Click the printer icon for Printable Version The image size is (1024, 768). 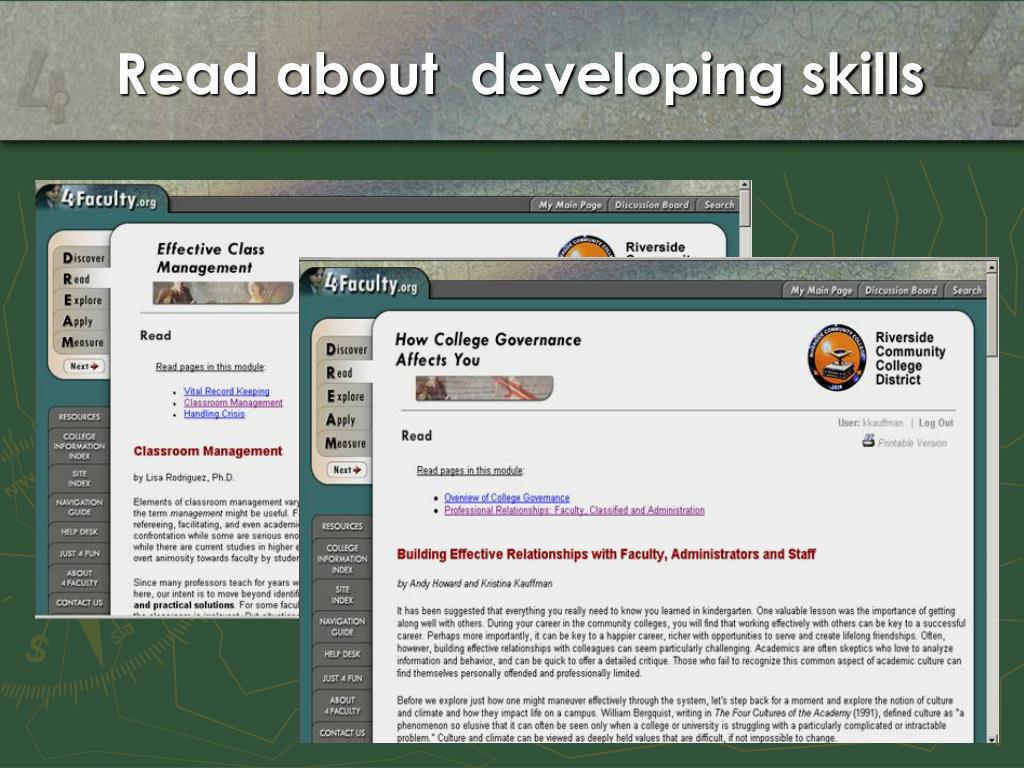(868, 441)
